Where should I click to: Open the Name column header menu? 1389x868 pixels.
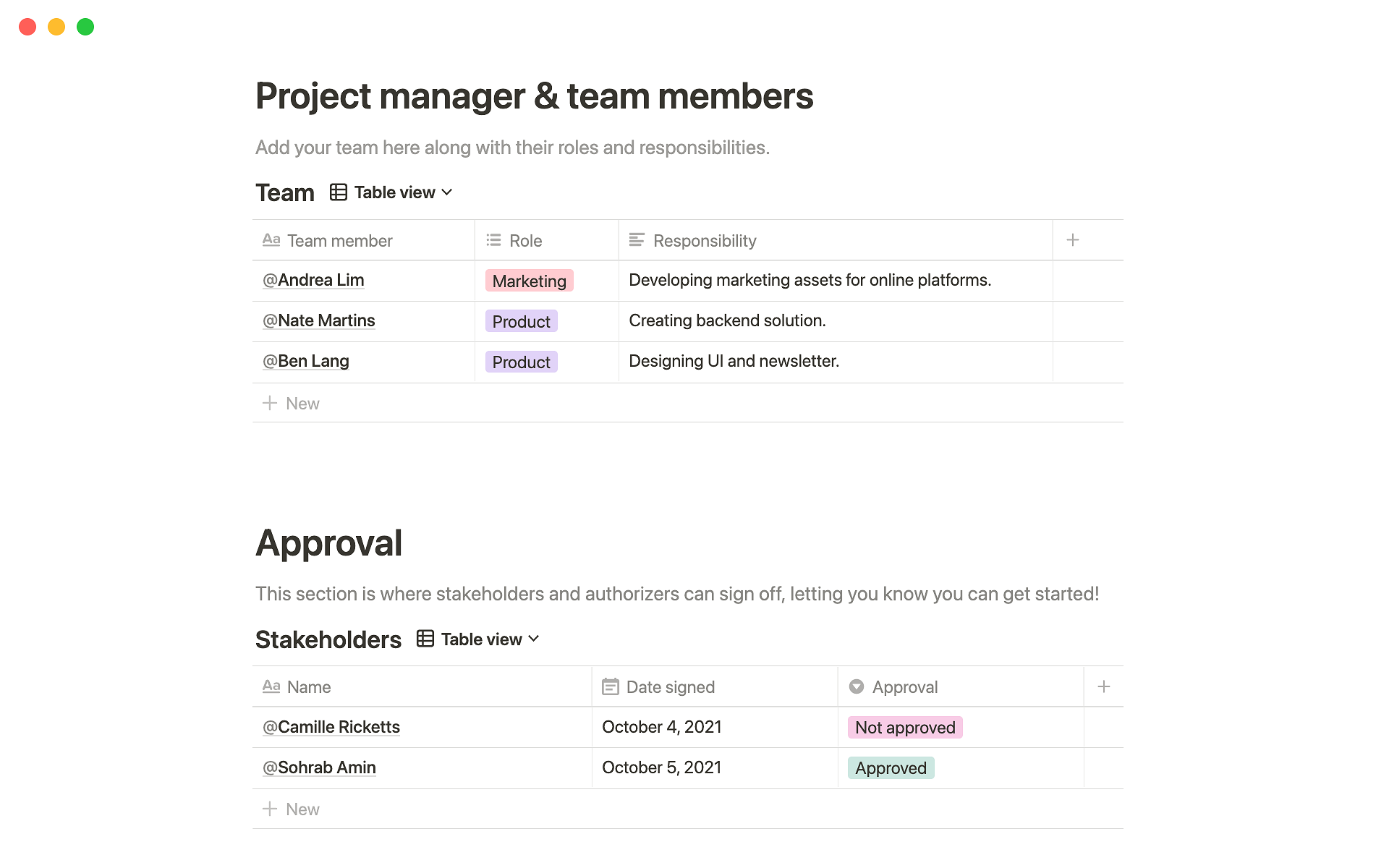point(309,687)
